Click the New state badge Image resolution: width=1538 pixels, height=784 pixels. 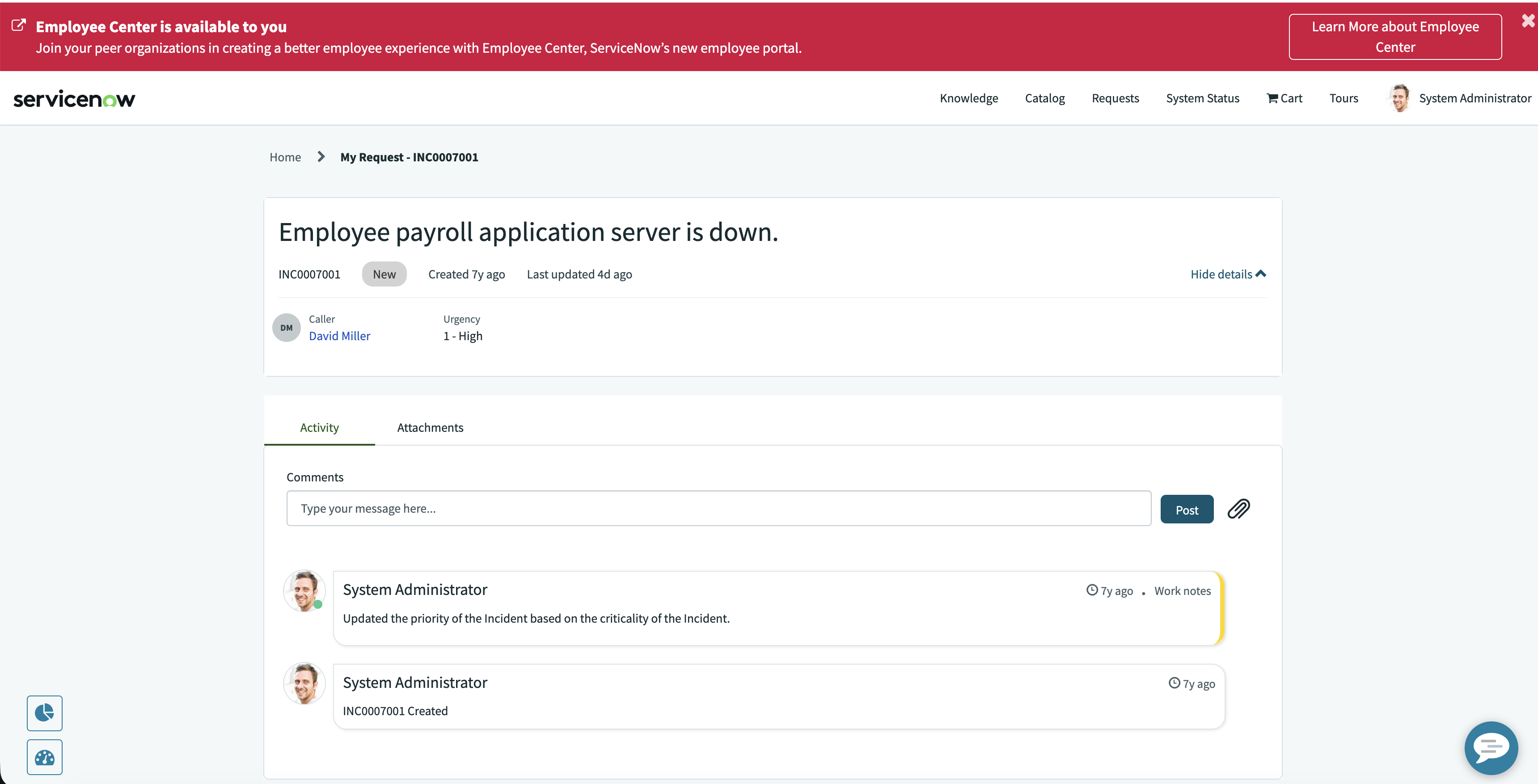pos(384,274)
